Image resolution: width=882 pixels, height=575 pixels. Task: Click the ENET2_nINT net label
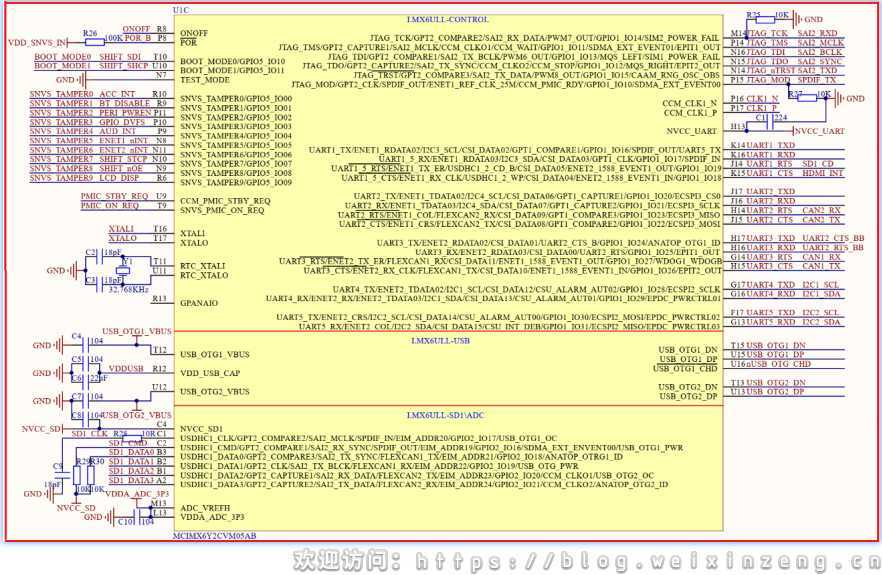coord(124,150)
